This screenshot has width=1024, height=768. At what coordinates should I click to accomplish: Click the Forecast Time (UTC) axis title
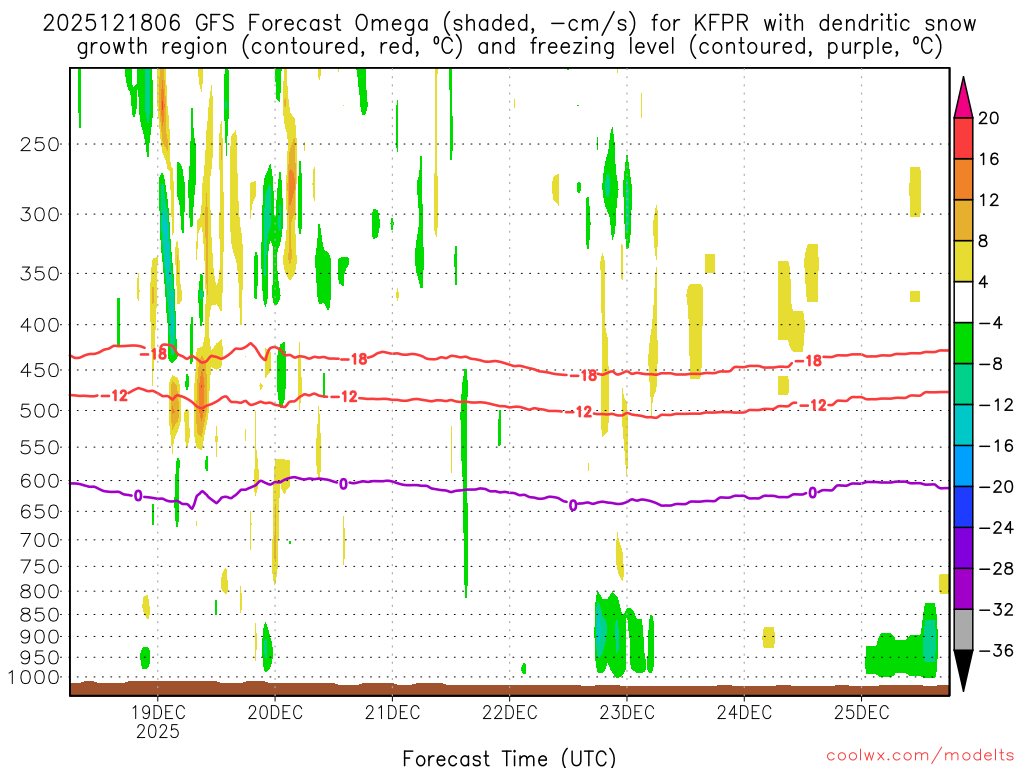(x=509, y=758)
